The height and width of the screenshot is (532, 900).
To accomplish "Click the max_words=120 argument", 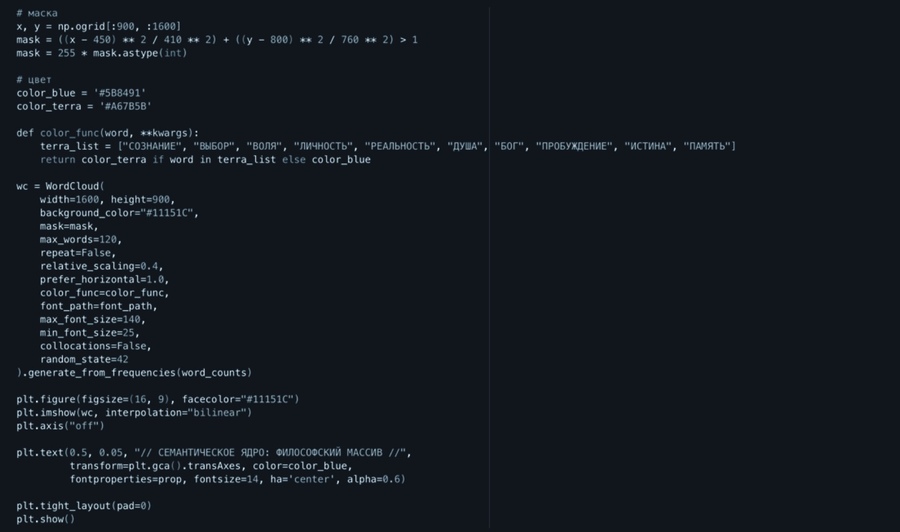I will click(84, 239).
